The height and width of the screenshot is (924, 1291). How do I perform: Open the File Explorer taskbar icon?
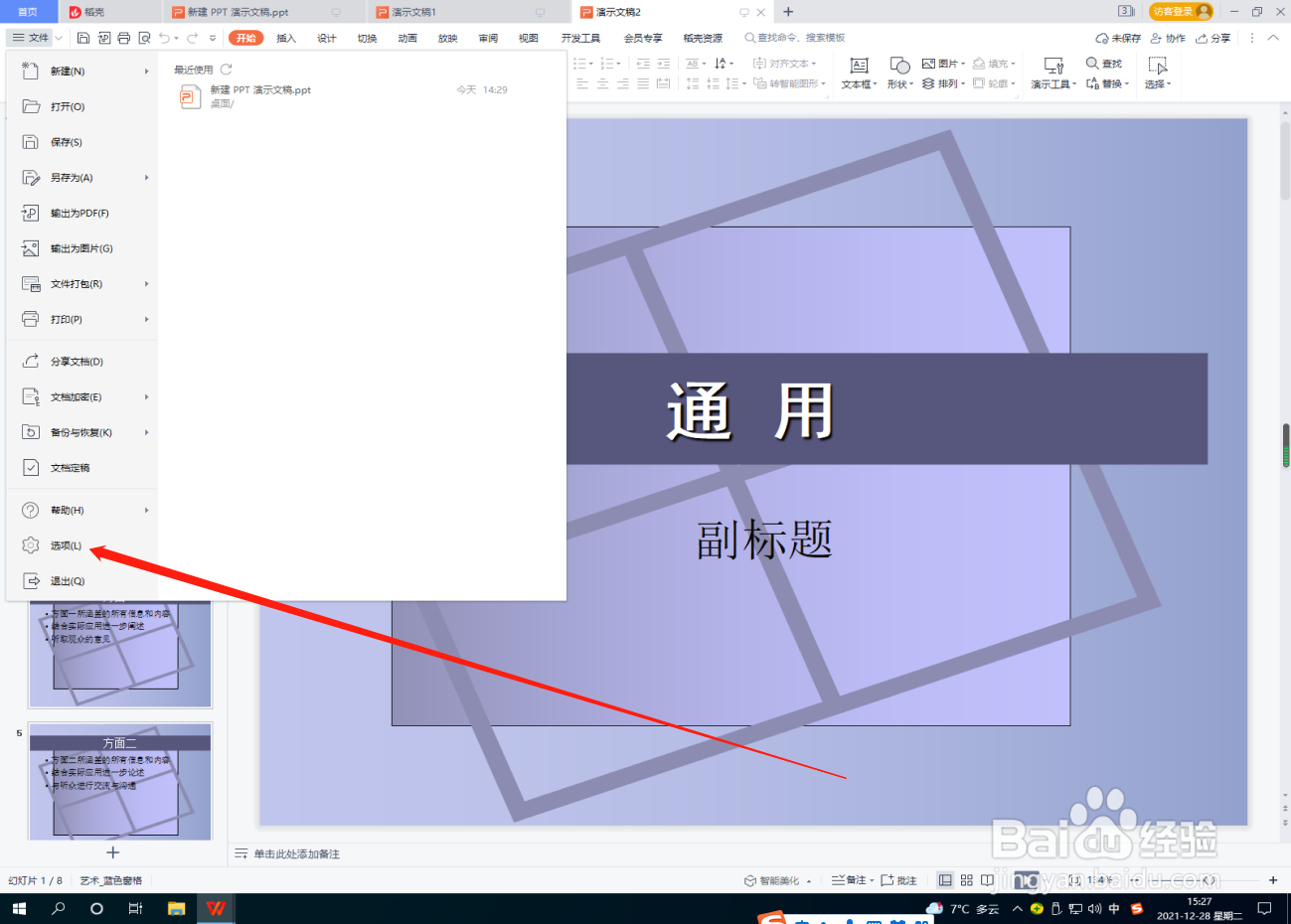click(176, 908)
